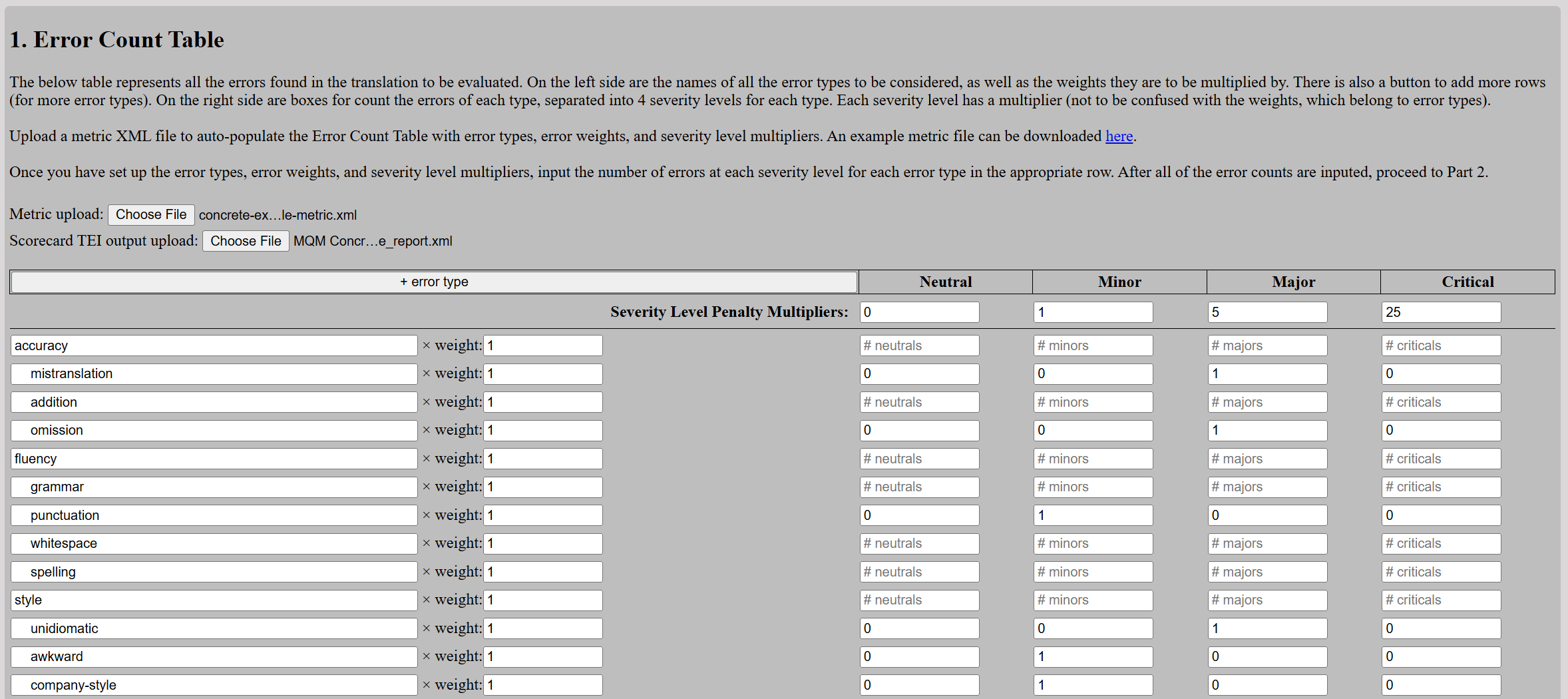This screenshot has height=699, width=1568.
Task: Click awkward minors count field
Action: 1093,656
